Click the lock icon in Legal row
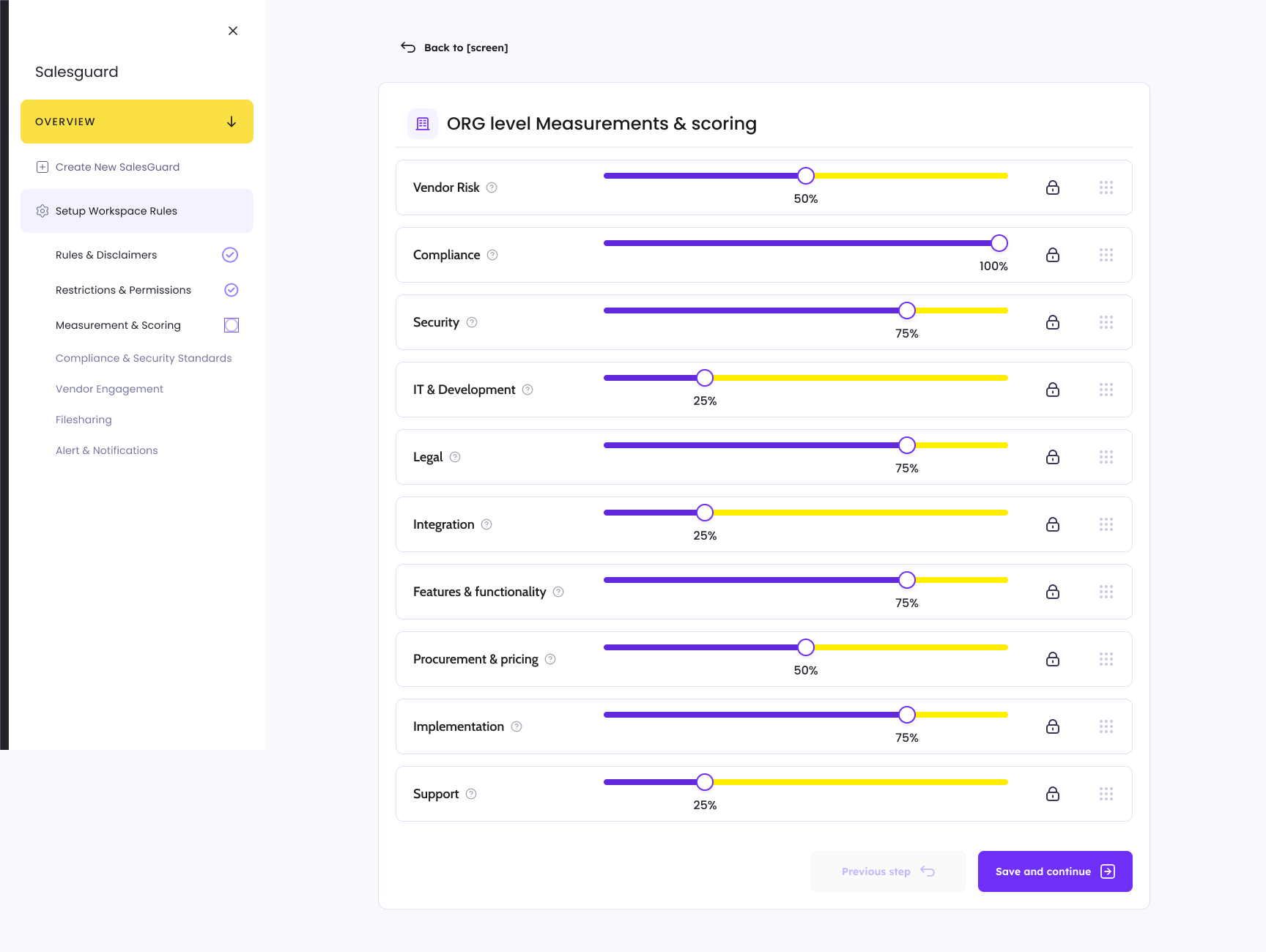 1053,457
